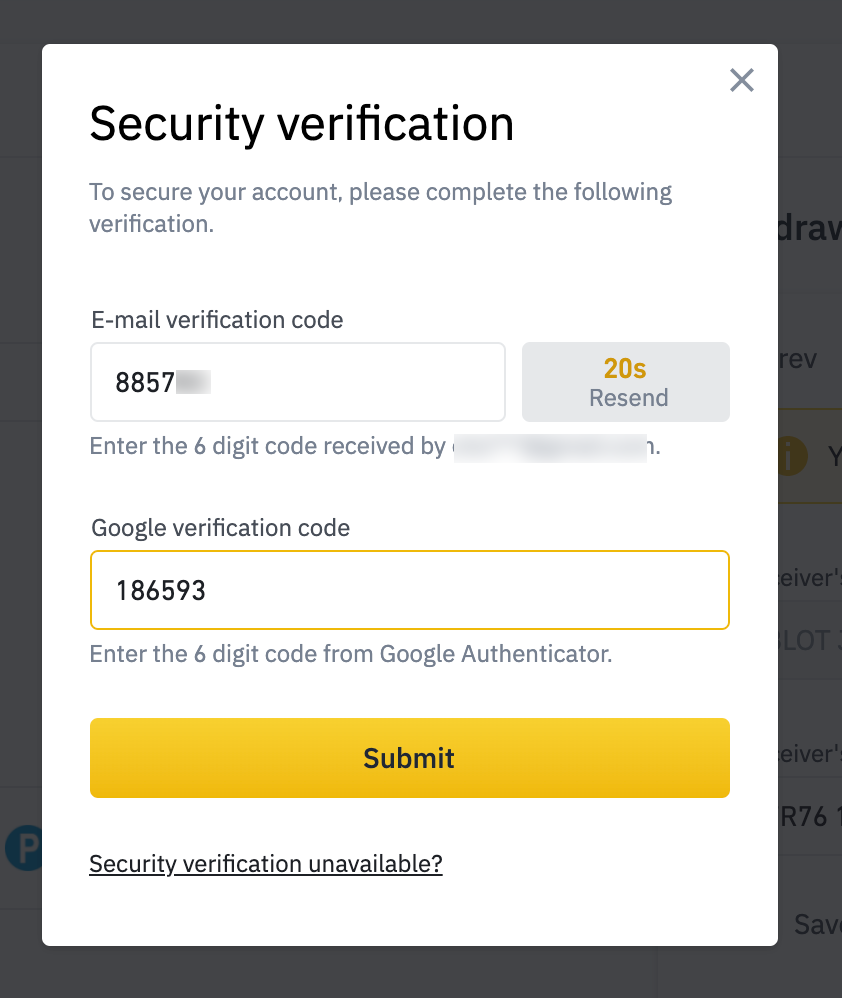
Task: Close the Security verification dialog
Action: pyautogui.click(x=741, y=80)
